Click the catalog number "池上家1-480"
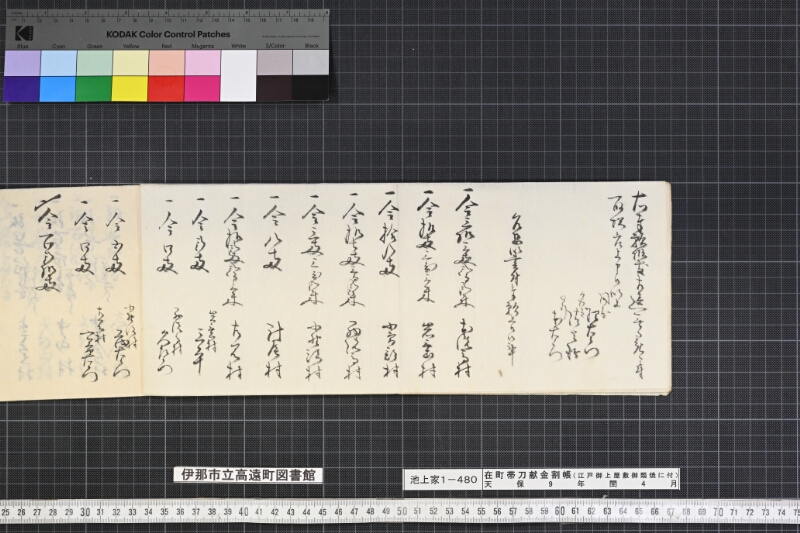Image resolution: width=800 pixels, height=533 pixels. coord(443,479)
